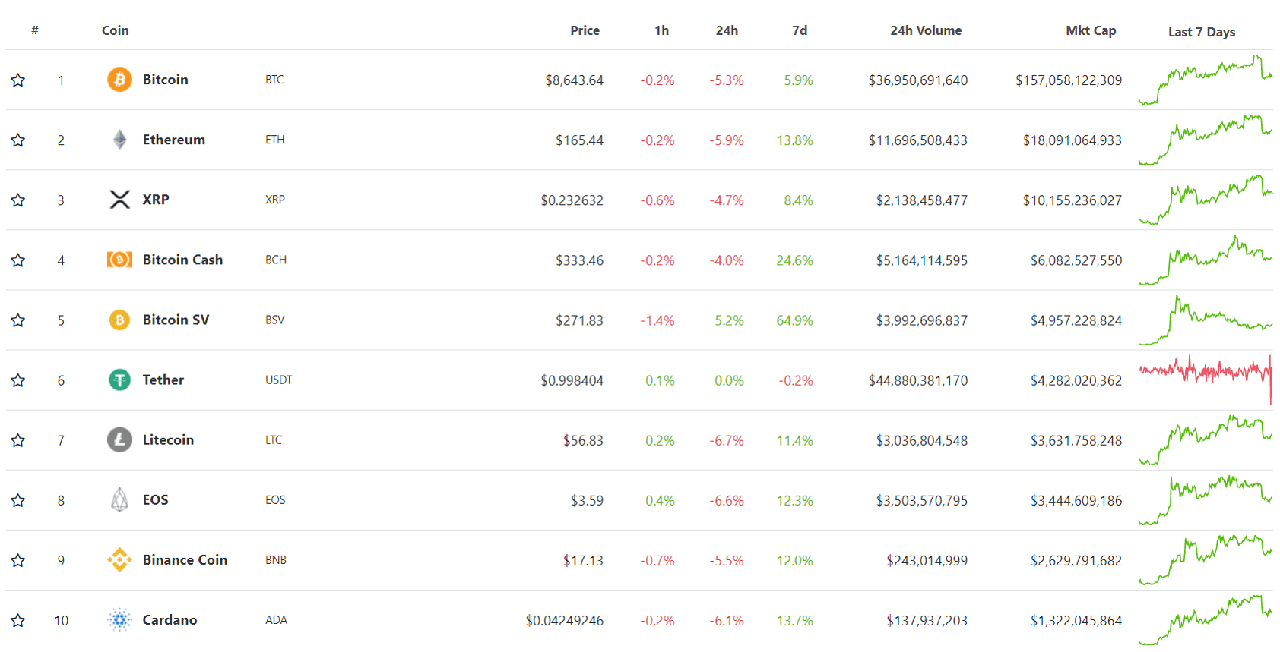Open XRP's 7-day sparkline chart
1280x652 pixels.
click(x=1205, y=200)
